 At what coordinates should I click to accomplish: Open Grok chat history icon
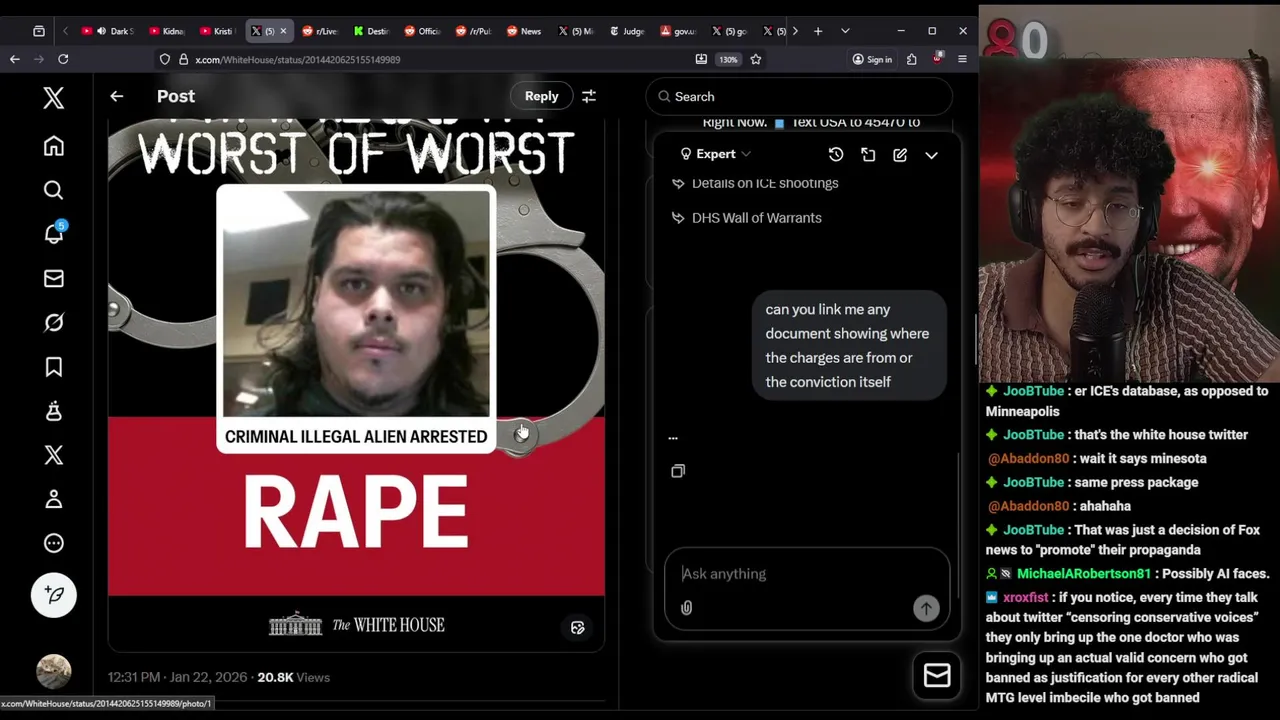point(836,154)
